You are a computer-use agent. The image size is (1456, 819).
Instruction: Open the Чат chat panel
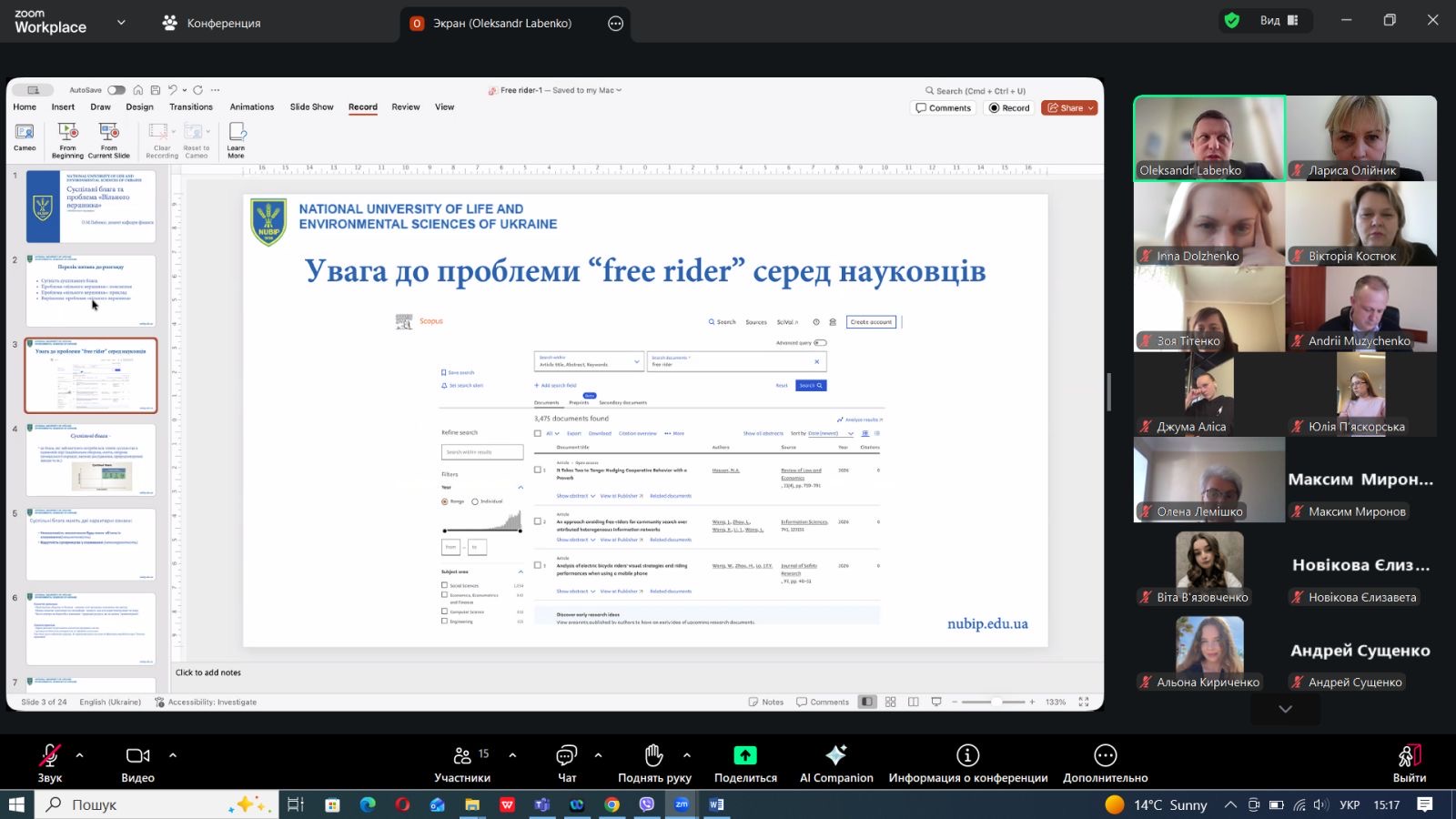click(566, 756)
